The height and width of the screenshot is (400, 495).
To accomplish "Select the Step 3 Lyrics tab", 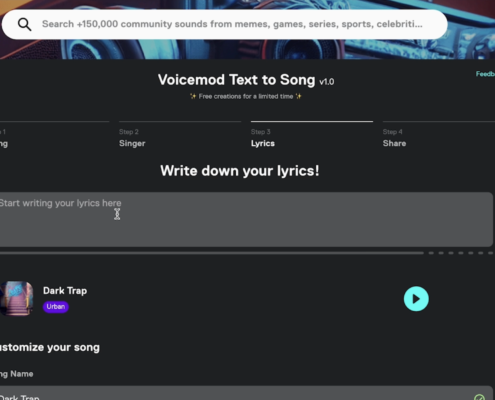I will pos(312,135).
